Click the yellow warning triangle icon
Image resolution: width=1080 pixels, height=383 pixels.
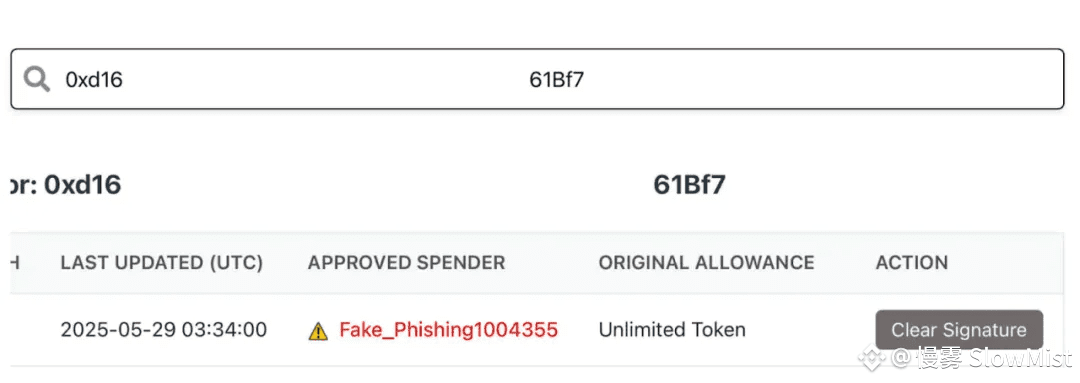pos(318,331)
